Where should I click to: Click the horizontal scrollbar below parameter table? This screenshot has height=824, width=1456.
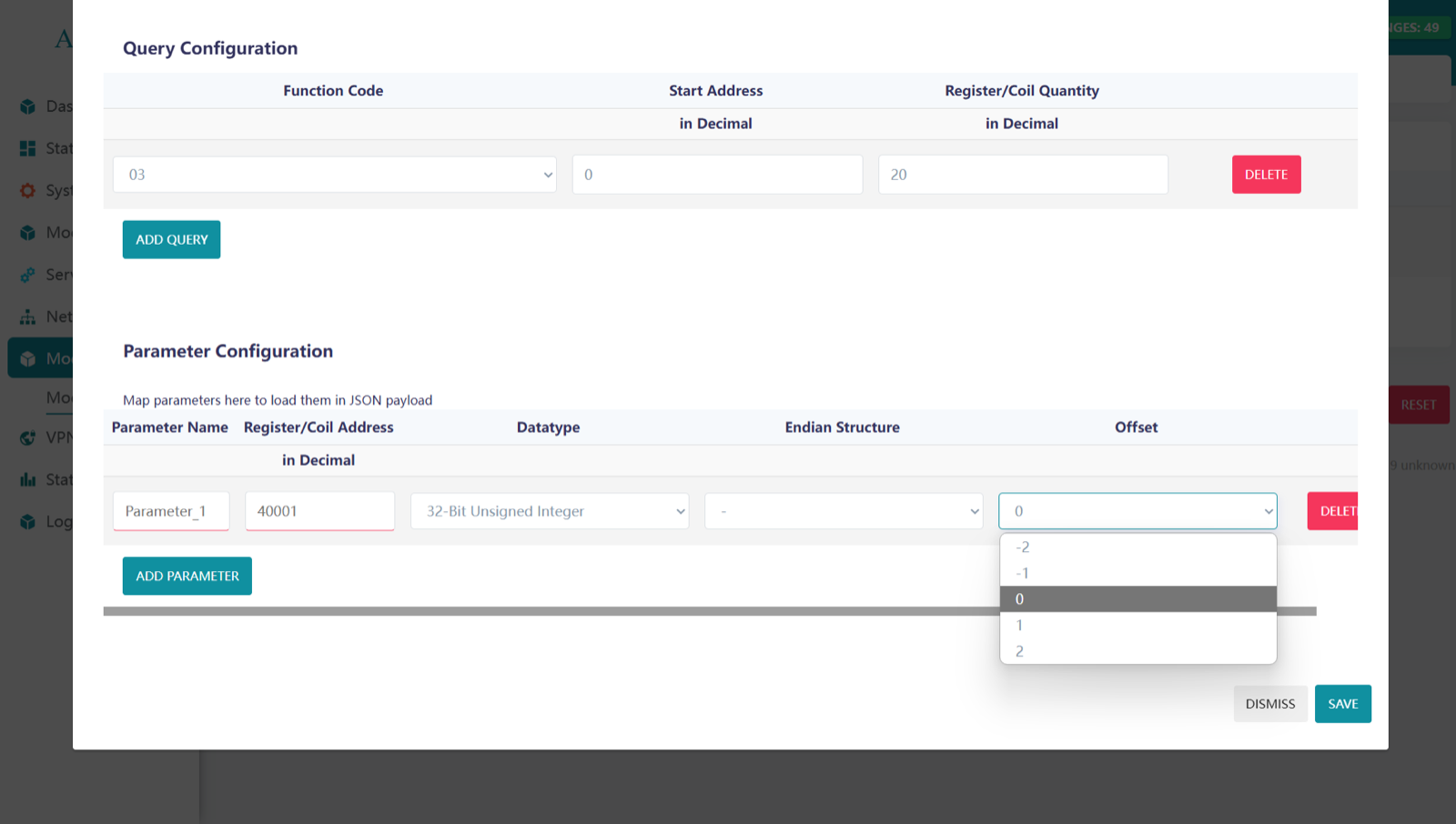[x=546, y=611]
